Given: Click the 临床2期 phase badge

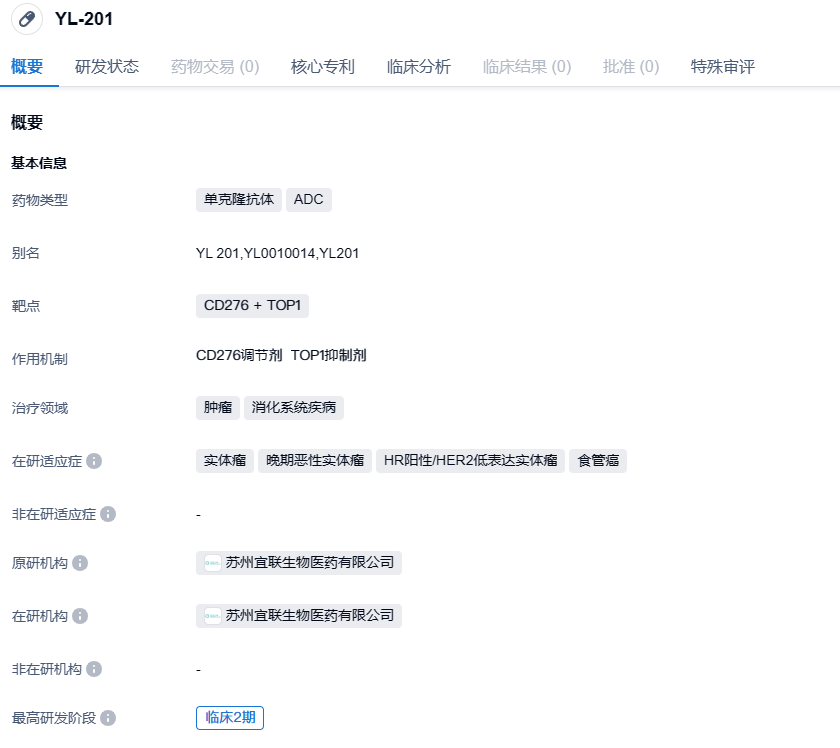Looking at the screenshot, I should click(x=230, y=718).
